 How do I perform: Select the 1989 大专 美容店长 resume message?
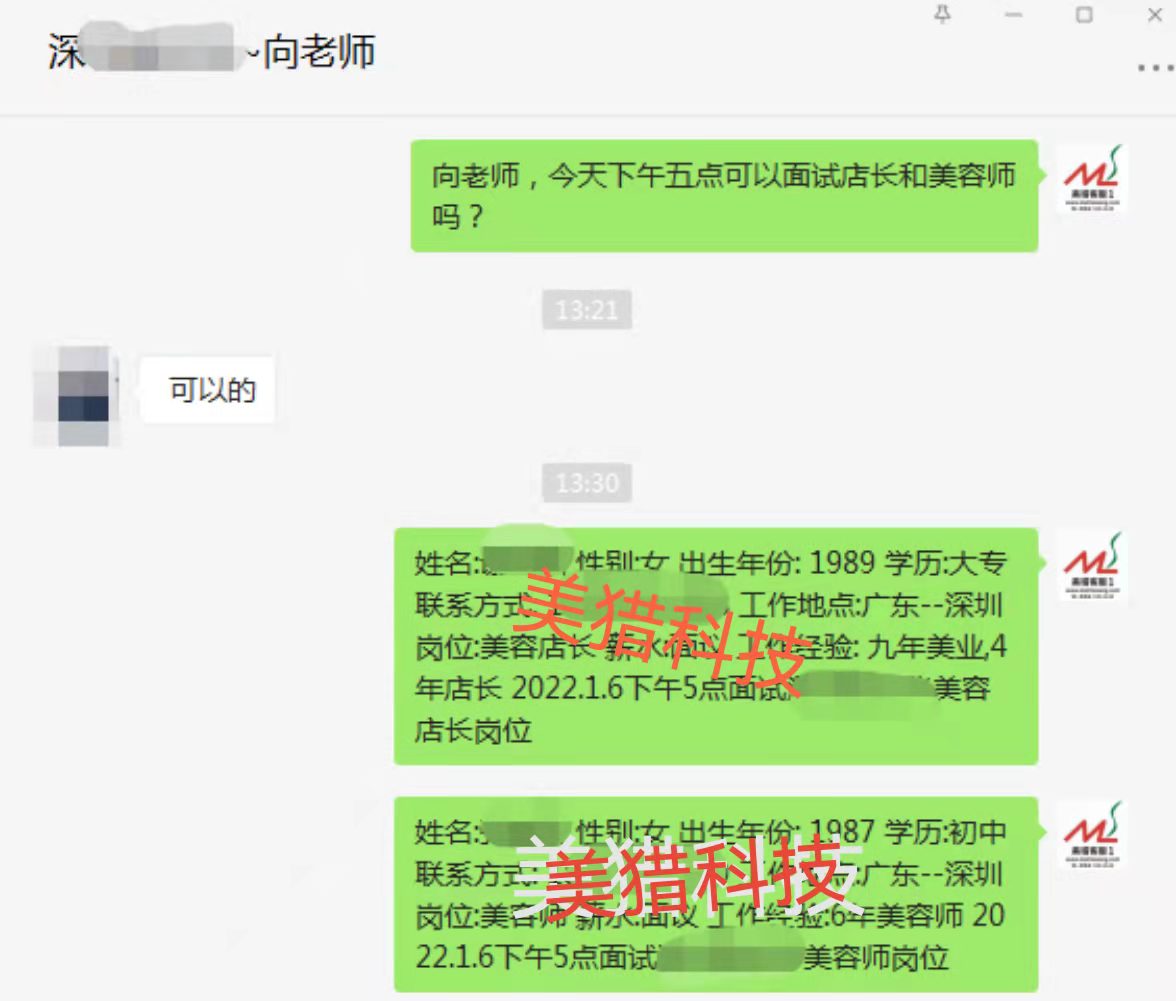tap(716, 646)
